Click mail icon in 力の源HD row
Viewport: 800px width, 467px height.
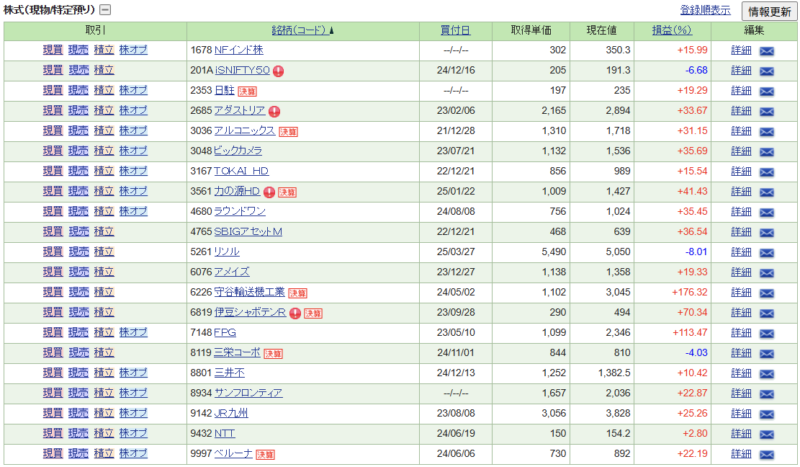pos(766,192)
